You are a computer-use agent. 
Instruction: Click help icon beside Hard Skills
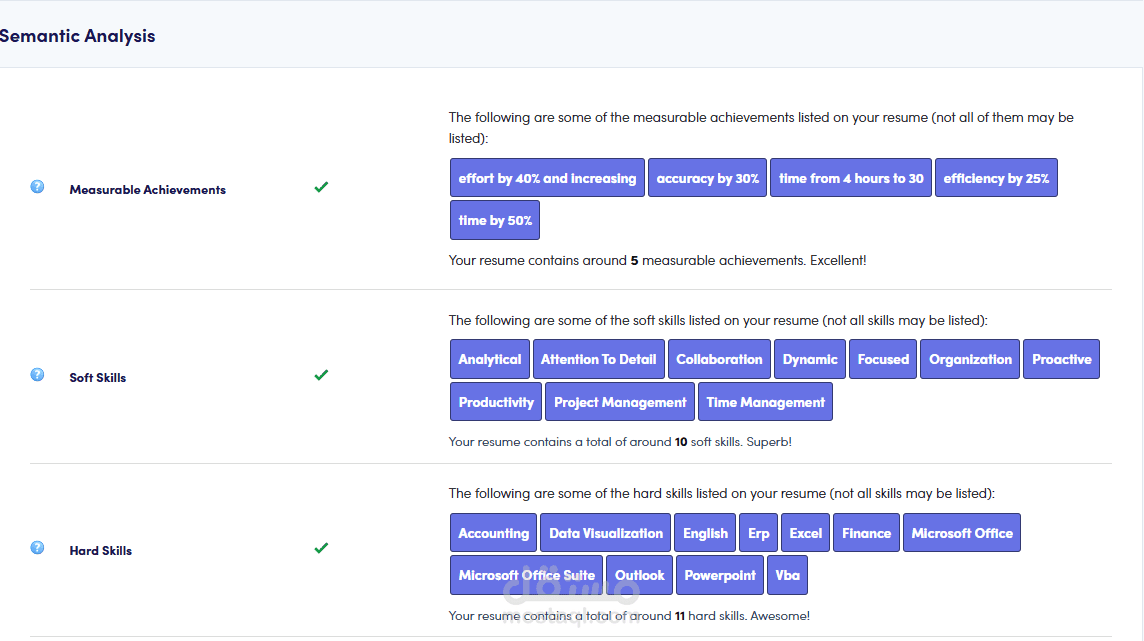(37, 548)
